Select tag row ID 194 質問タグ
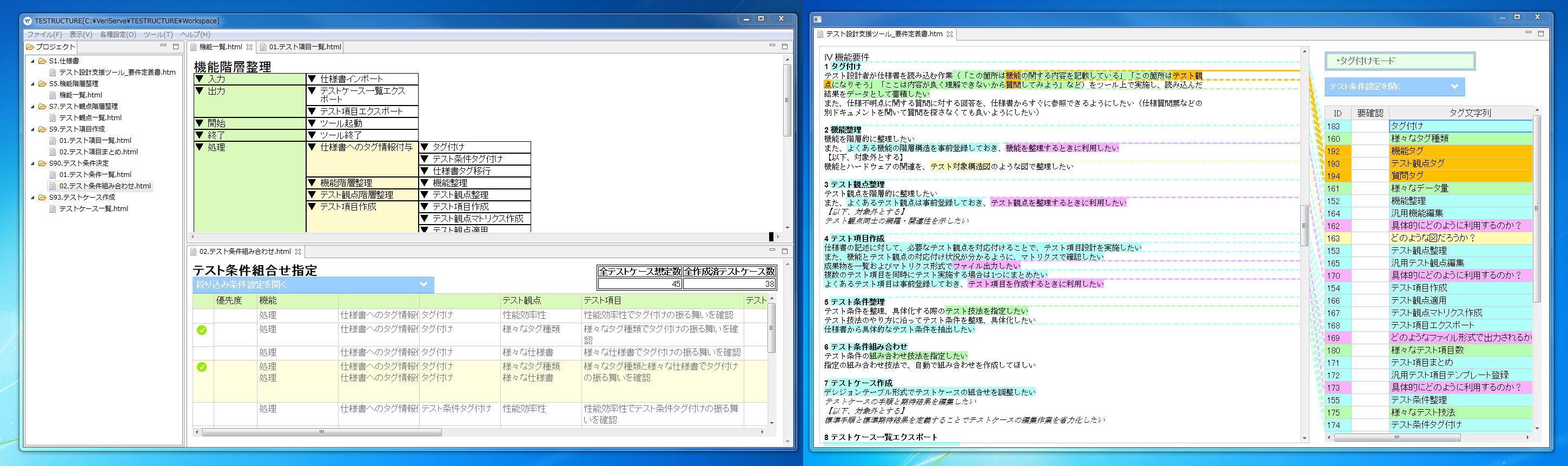Screen dimensions: 1568x466 [x=1428, y=176]
